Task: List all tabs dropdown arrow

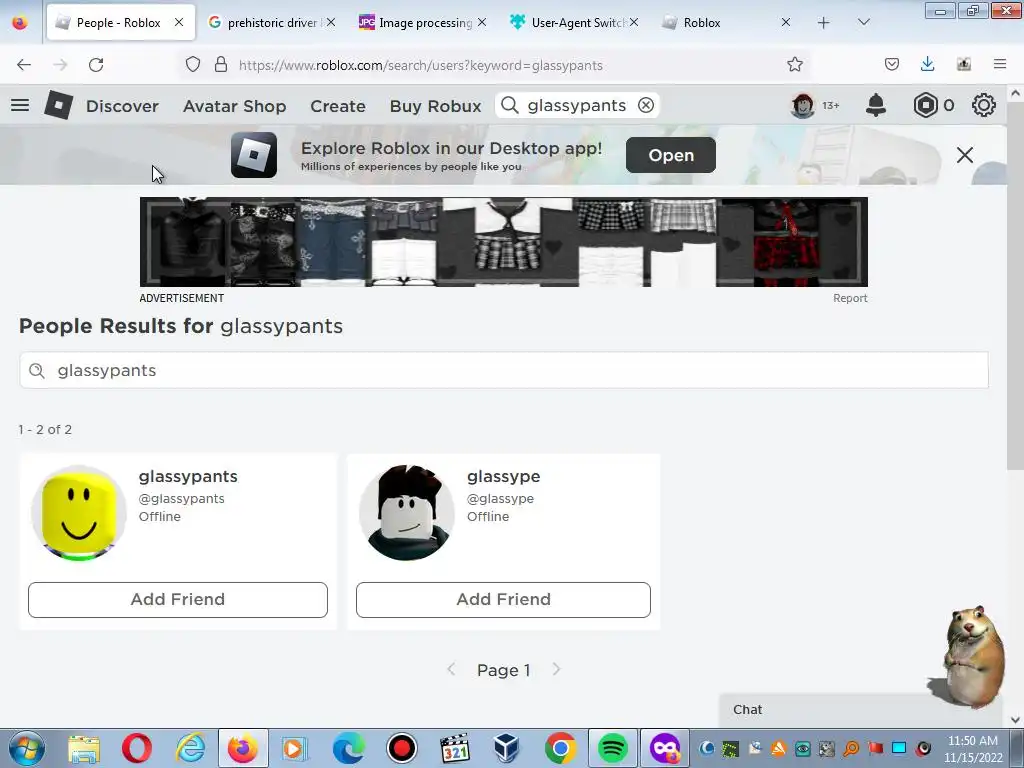Action: pyautogui.click(x=863, y=22)
